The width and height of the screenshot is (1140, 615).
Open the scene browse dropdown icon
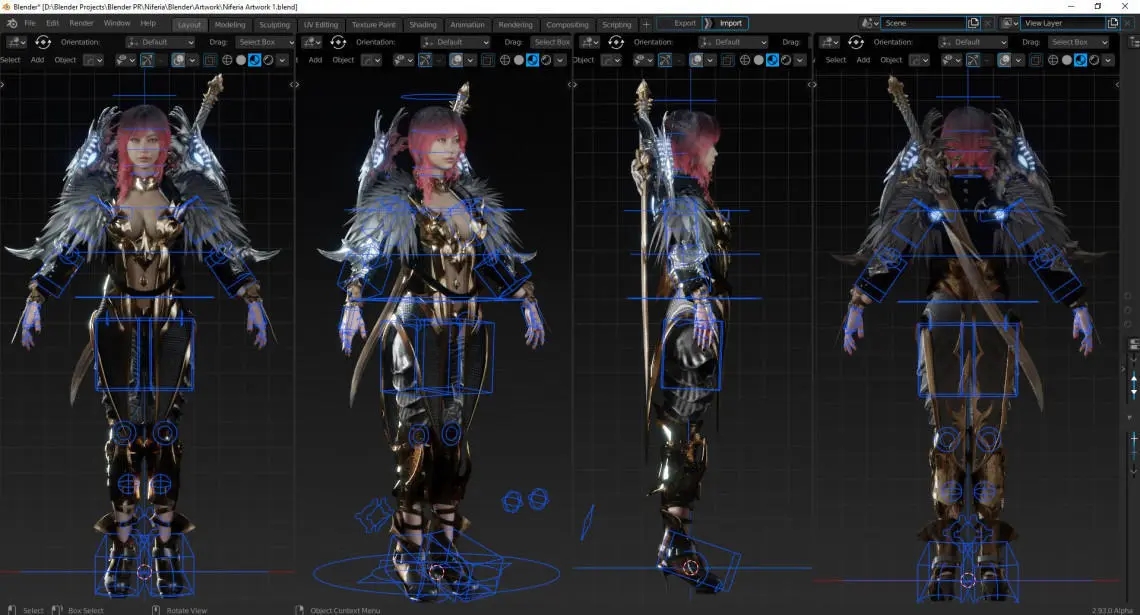click(x=870, y=23)
